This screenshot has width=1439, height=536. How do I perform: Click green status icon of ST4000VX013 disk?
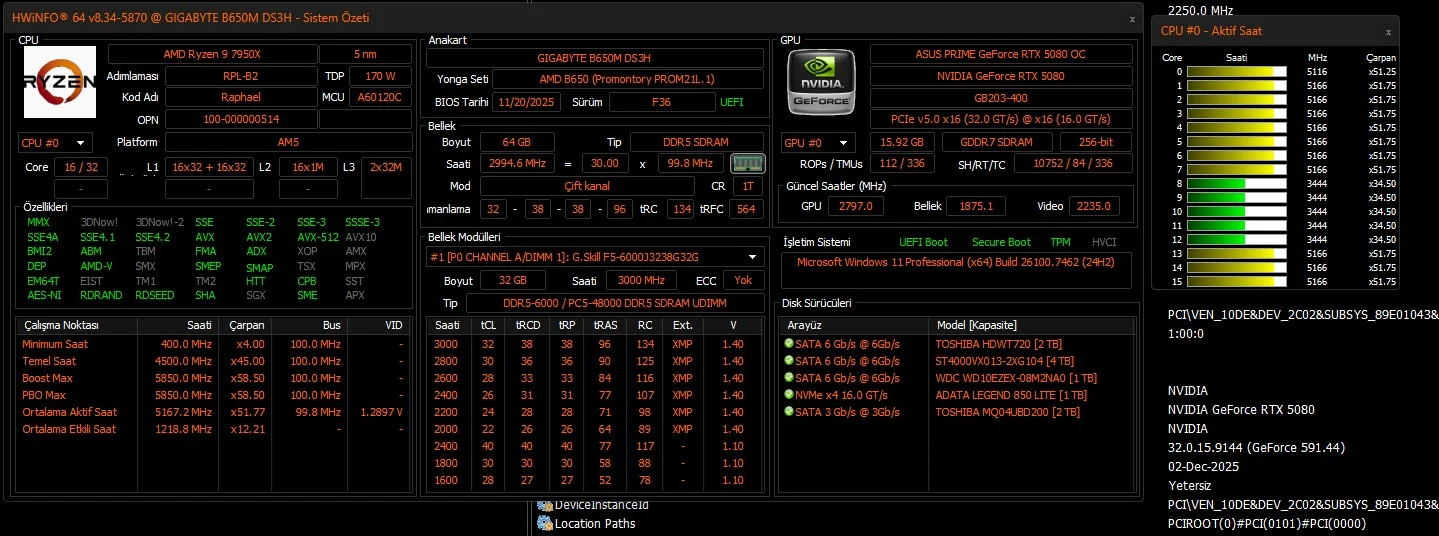coord(789,361)
